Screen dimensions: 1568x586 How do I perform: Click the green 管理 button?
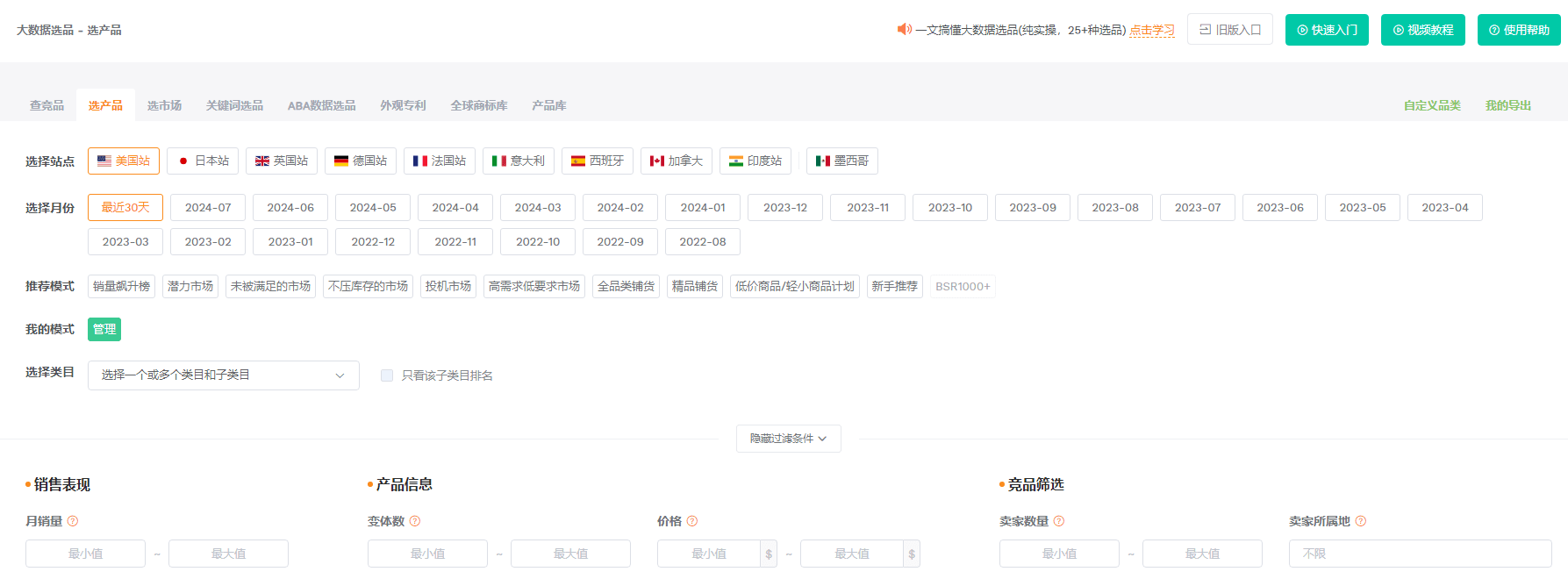104,330
